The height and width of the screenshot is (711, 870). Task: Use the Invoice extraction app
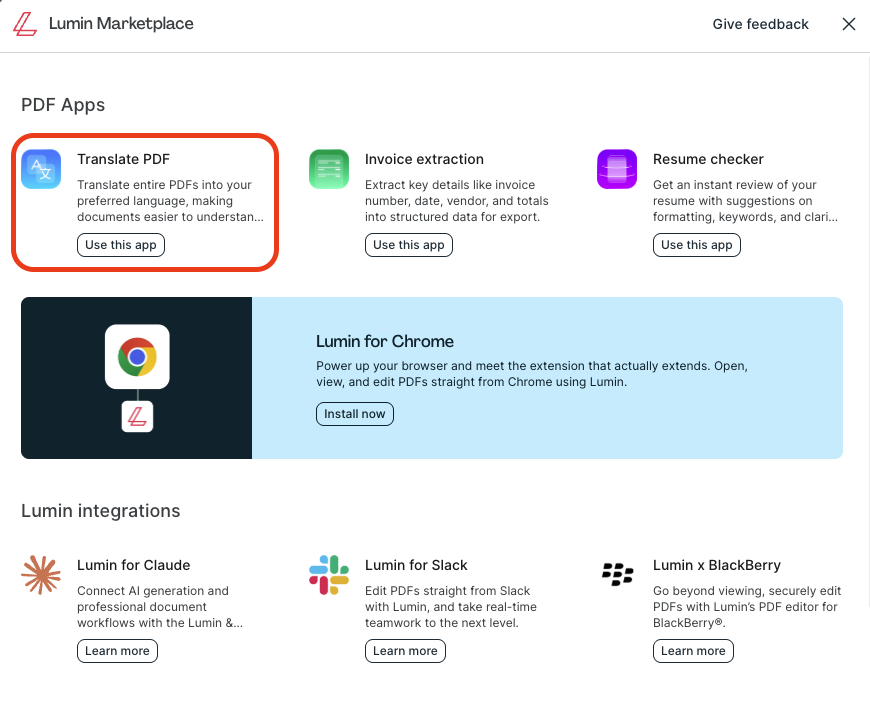(409, 245)
